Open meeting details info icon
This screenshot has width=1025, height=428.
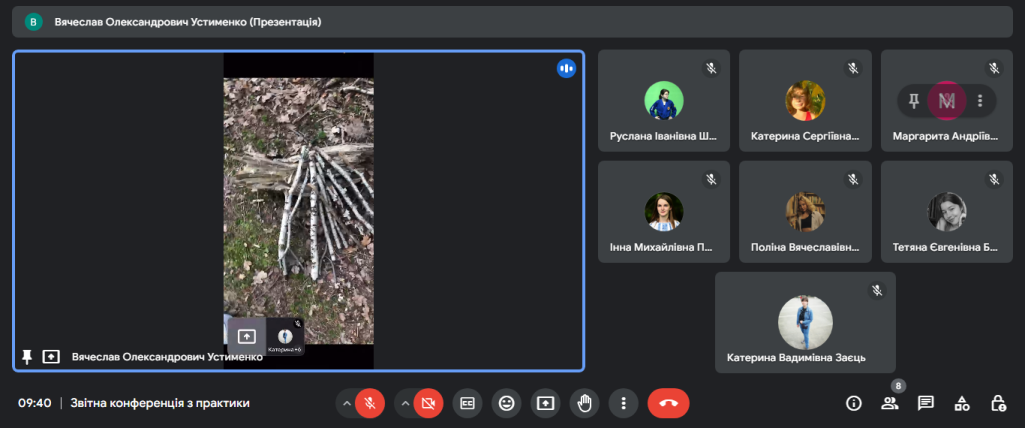pos(853,403)
